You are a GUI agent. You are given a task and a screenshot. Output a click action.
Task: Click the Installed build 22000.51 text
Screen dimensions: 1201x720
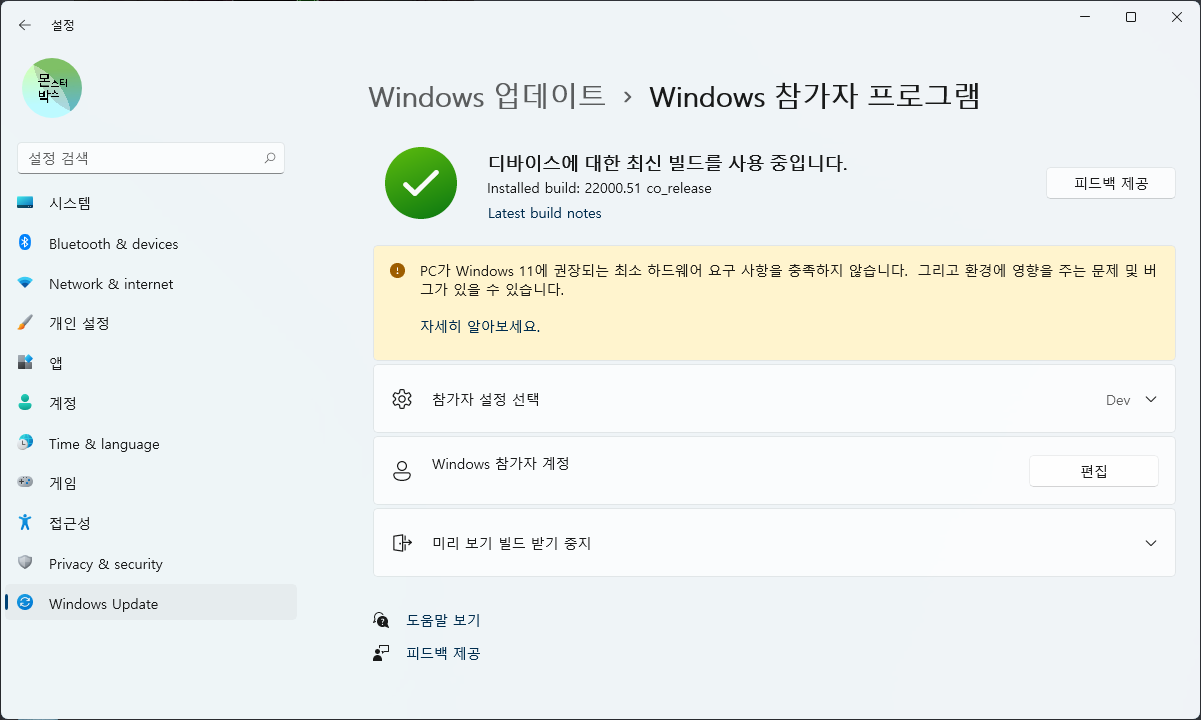pos(600,188)
